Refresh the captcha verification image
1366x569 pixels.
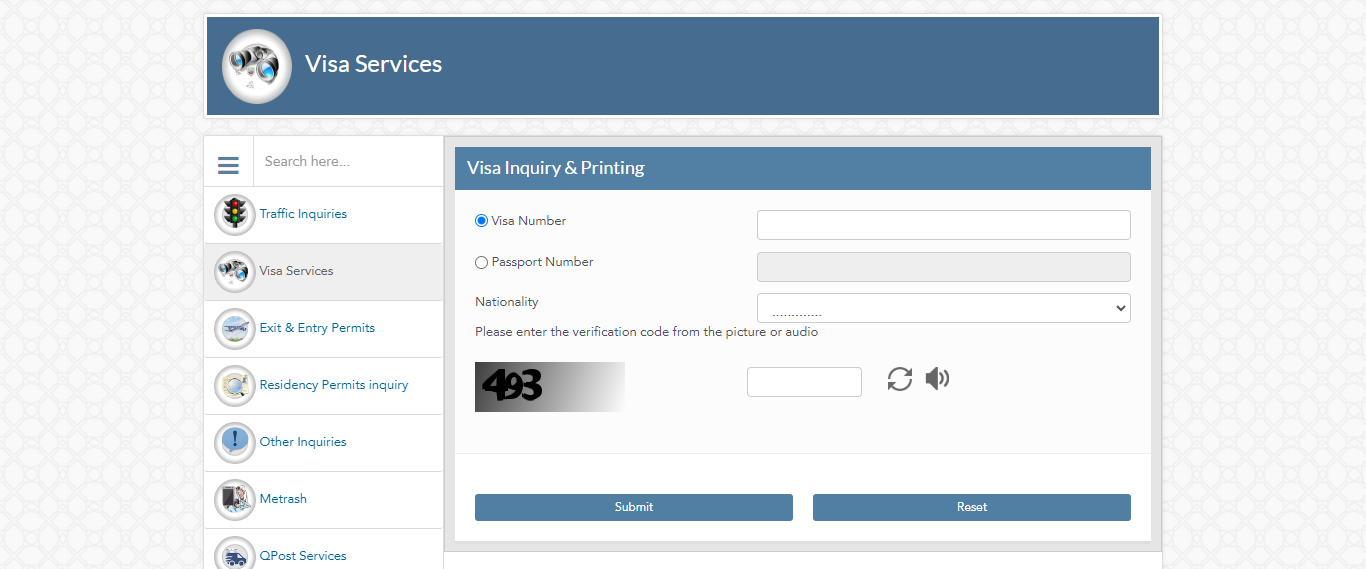(900, 379)
